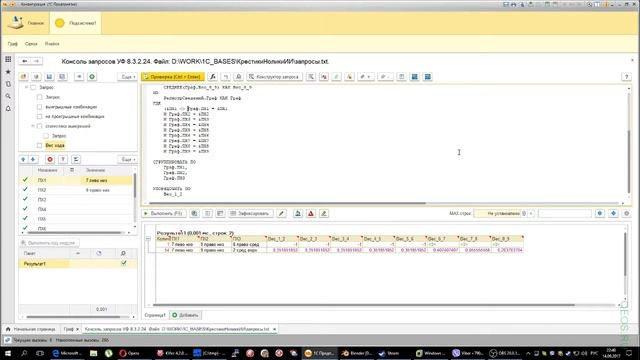Screen dimensions: 640x360
Task: Toggle Результат1 checkbox in batch list
Action: pyautogui.click(x=124, y=263)
